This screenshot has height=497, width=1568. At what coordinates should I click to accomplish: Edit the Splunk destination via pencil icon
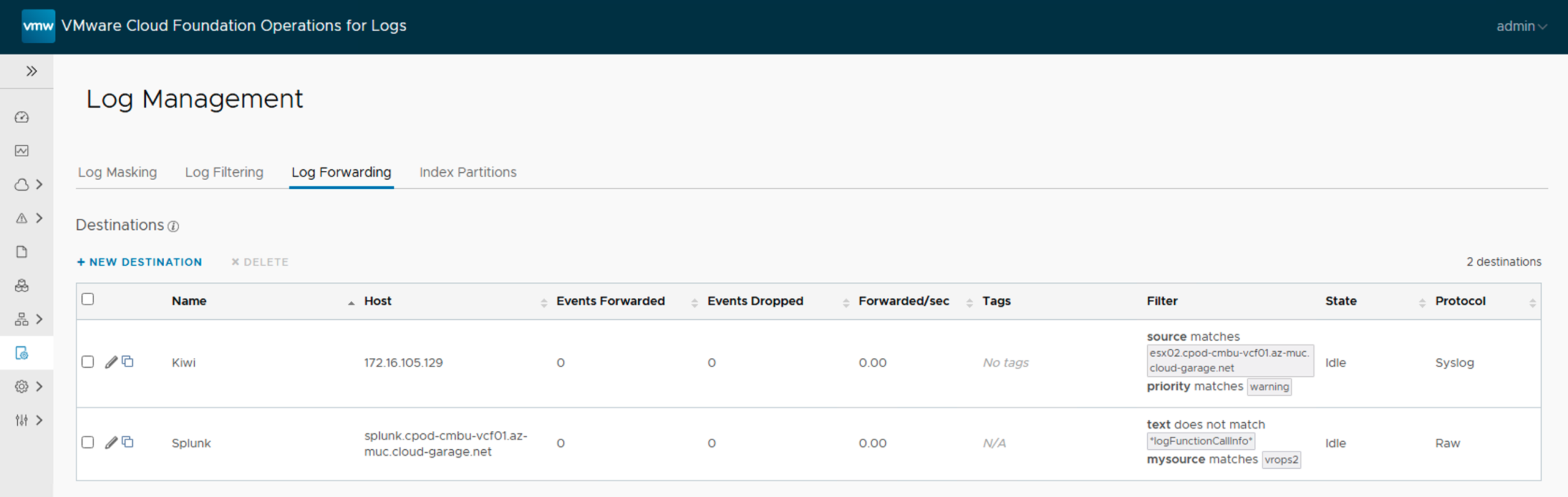111,442
